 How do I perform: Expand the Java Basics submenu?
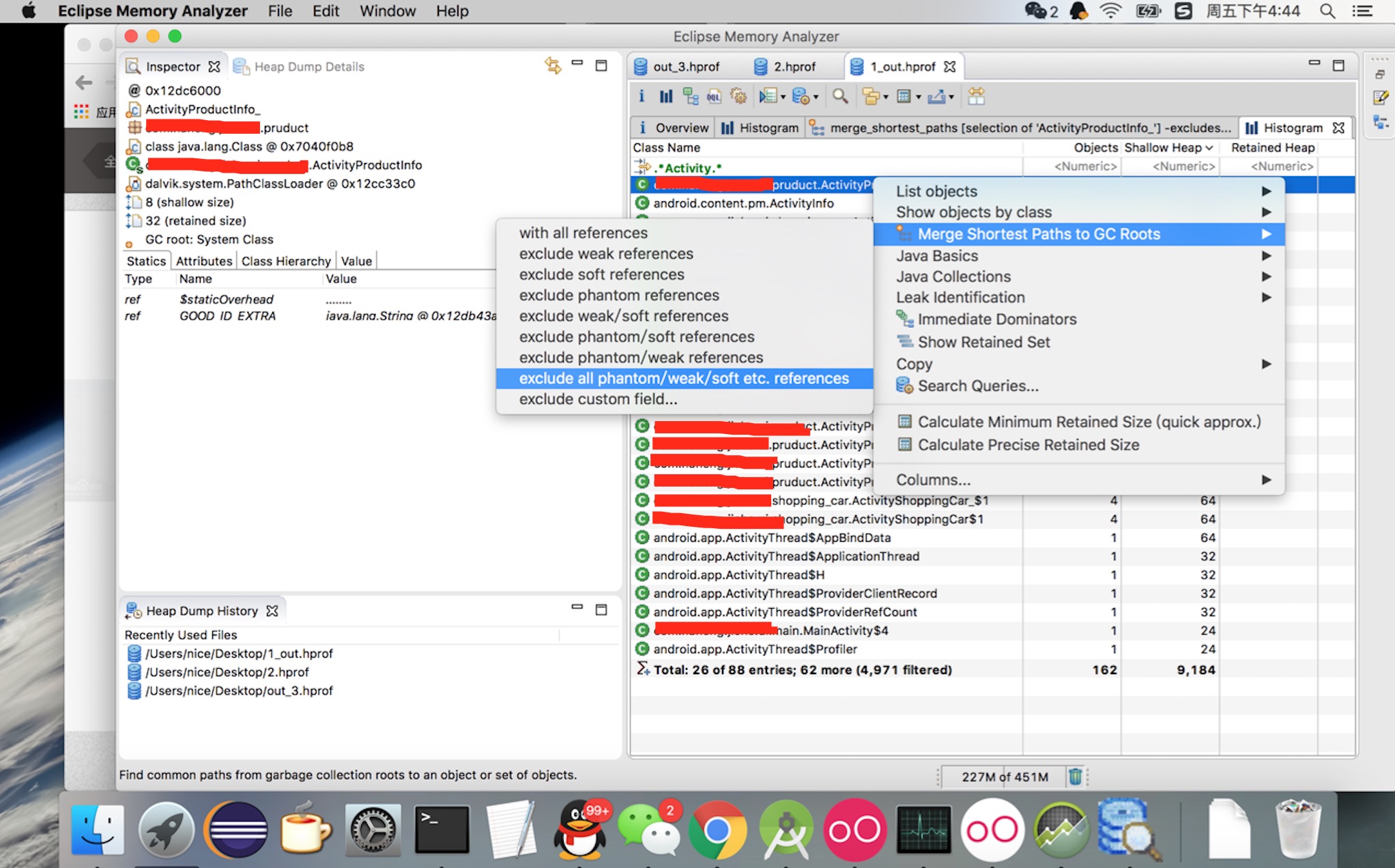click(1079, 256)
